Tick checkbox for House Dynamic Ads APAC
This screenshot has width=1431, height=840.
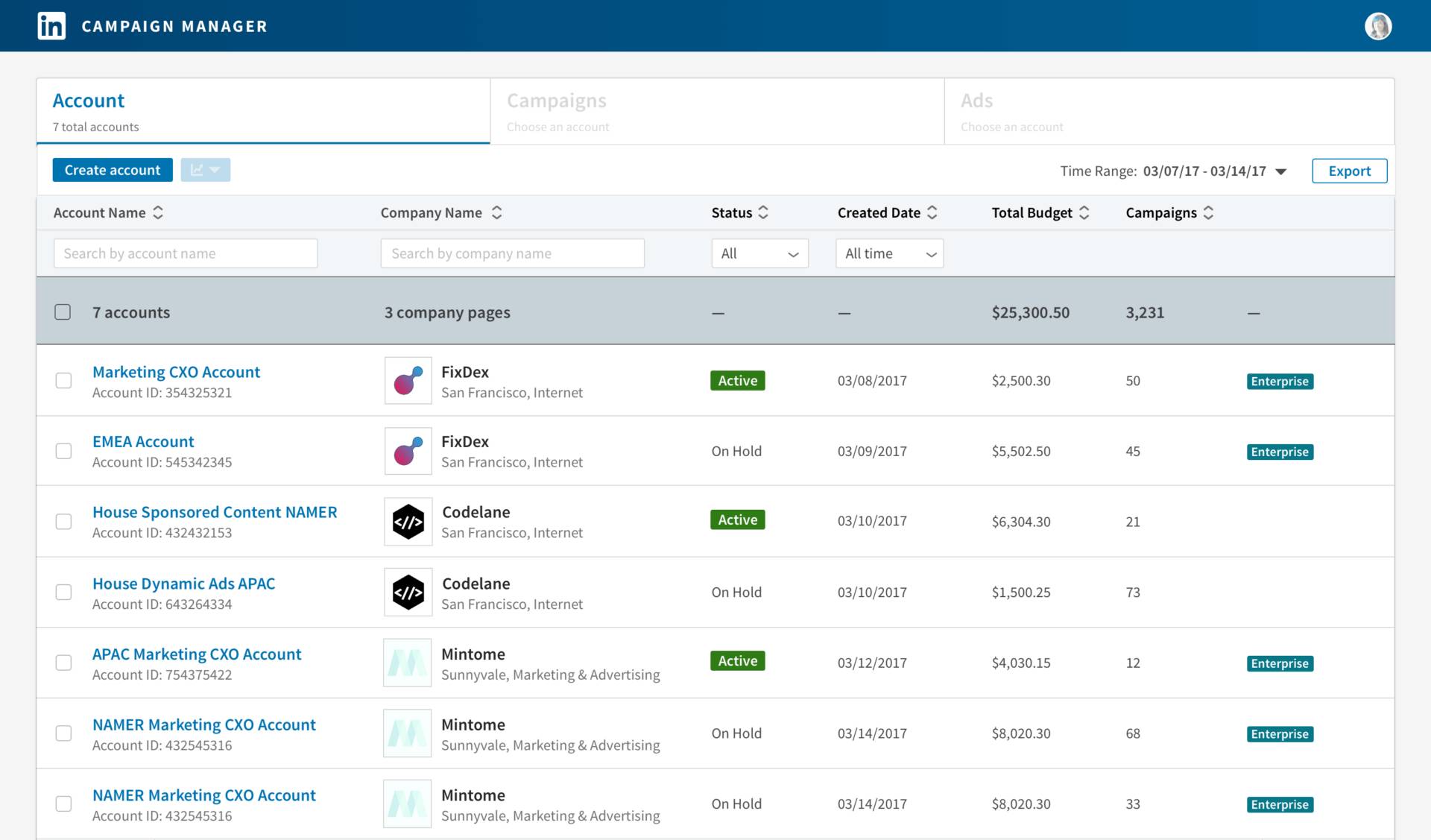click(x=63, y=593)
